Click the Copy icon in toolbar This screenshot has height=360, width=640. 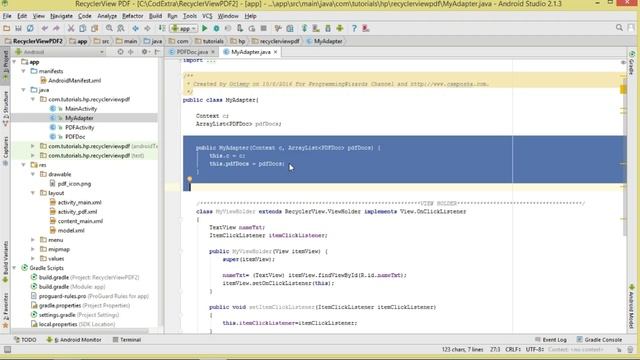pyautogui.click(x=82, y=28)
